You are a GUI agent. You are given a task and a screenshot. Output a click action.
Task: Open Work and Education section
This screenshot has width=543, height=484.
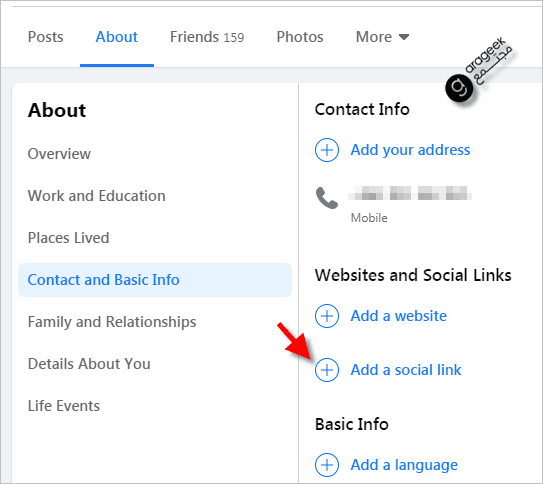(x=97, y=196)
